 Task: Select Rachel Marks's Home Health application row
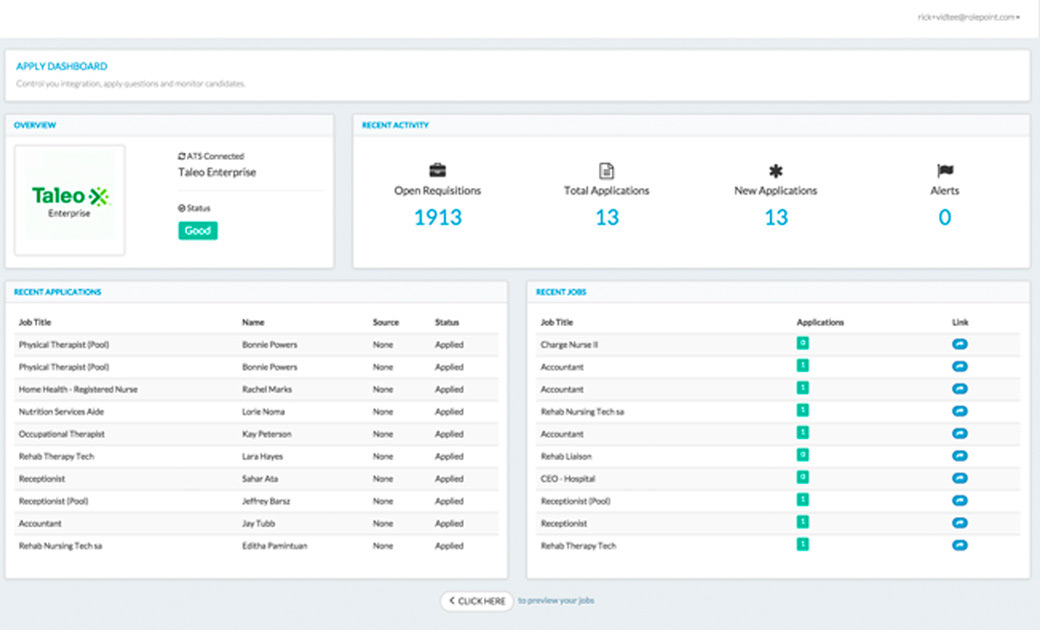point(250,389)
